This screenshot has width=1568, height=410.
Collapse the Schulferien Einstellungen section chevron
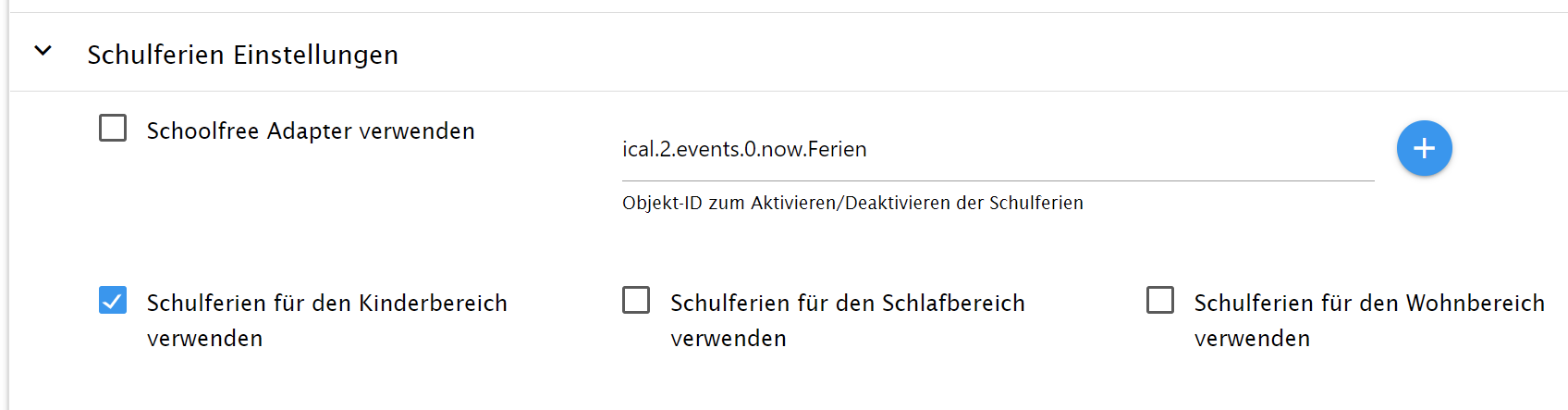[43, 52]
